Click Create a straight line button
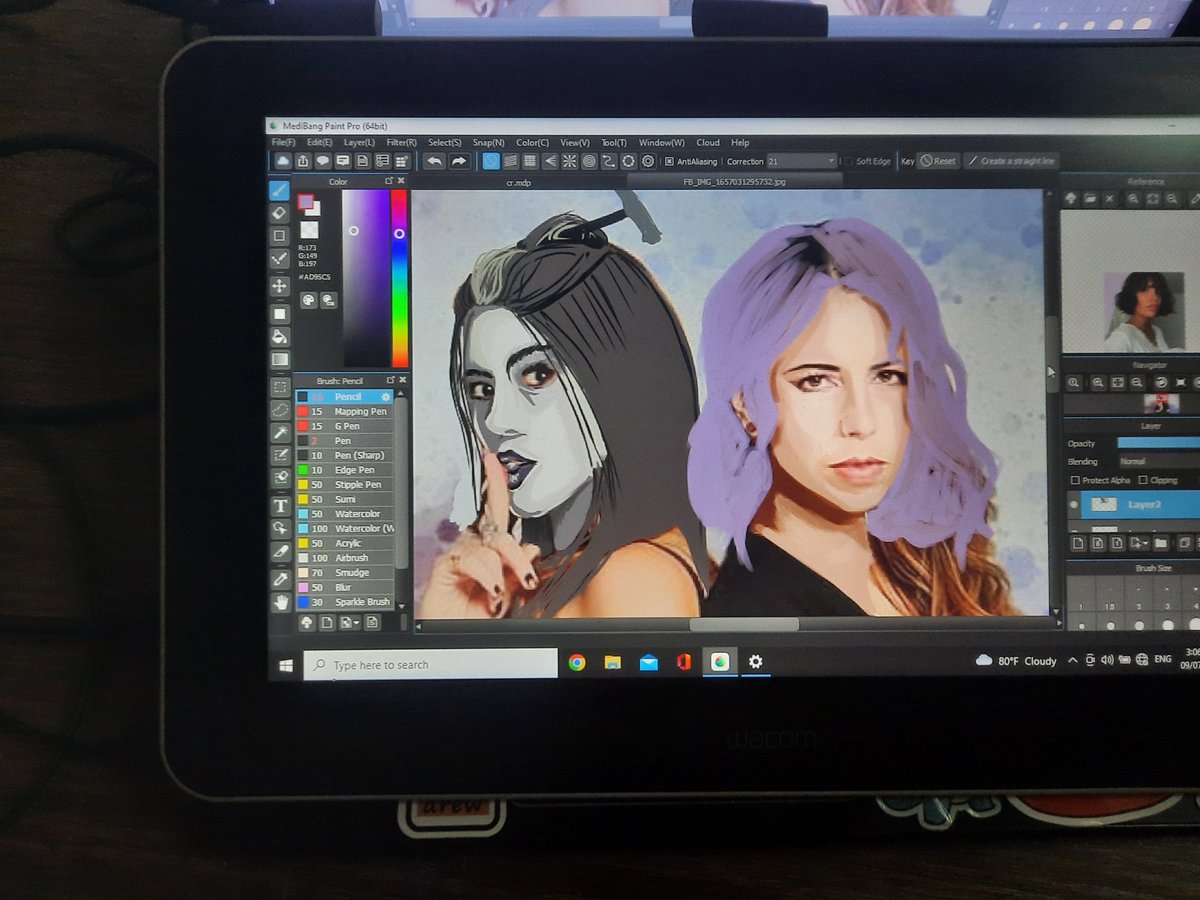Image resolution: width=1200 pixels, height=900 pixels. point(1010,161)
